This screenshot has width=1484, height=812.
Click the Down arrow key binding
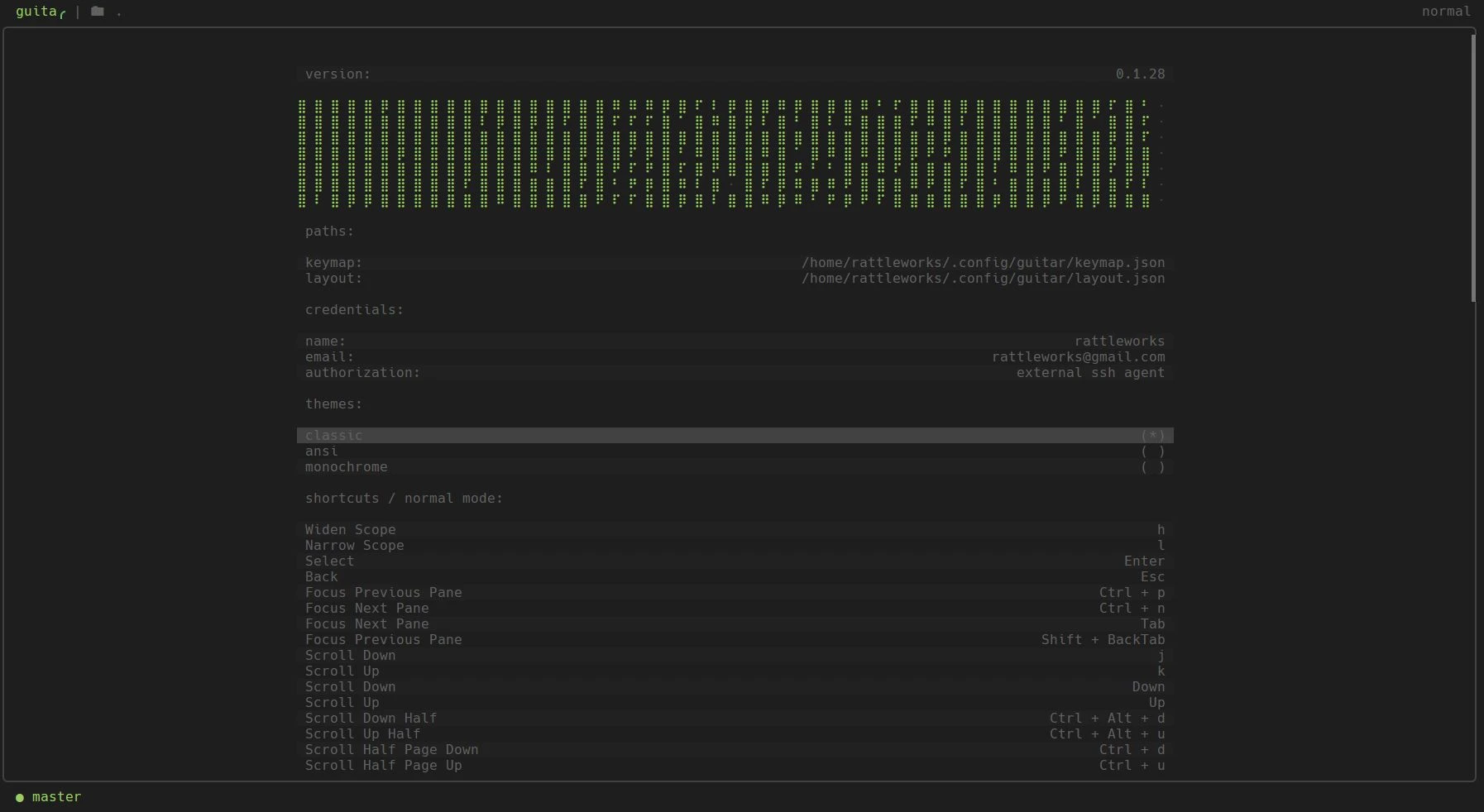pyautogui.click(x=1148, y=687)
